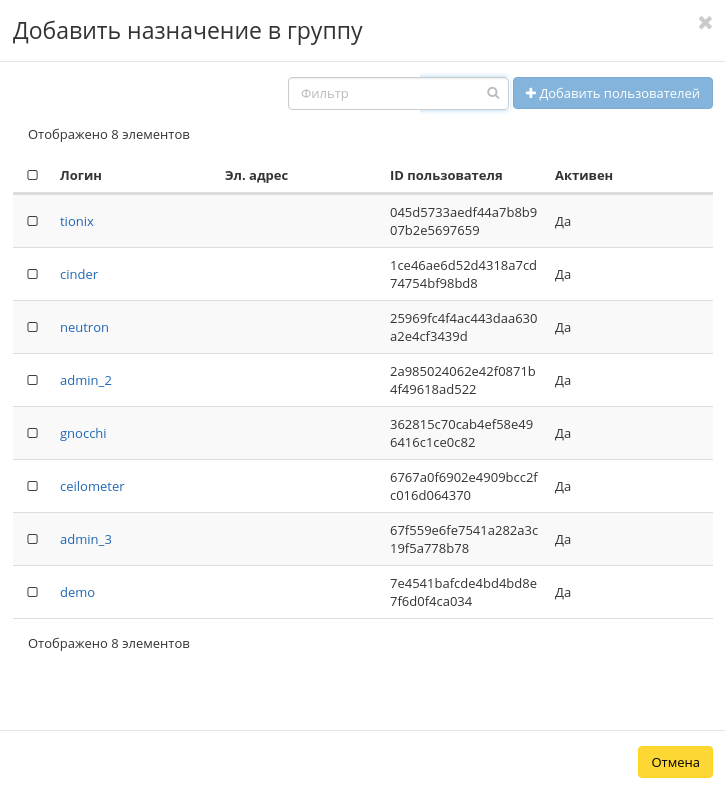The width and height of the screenshot is (725, 790).
Task: Select the checkbox next to cinder
Action: pos(33,274)
